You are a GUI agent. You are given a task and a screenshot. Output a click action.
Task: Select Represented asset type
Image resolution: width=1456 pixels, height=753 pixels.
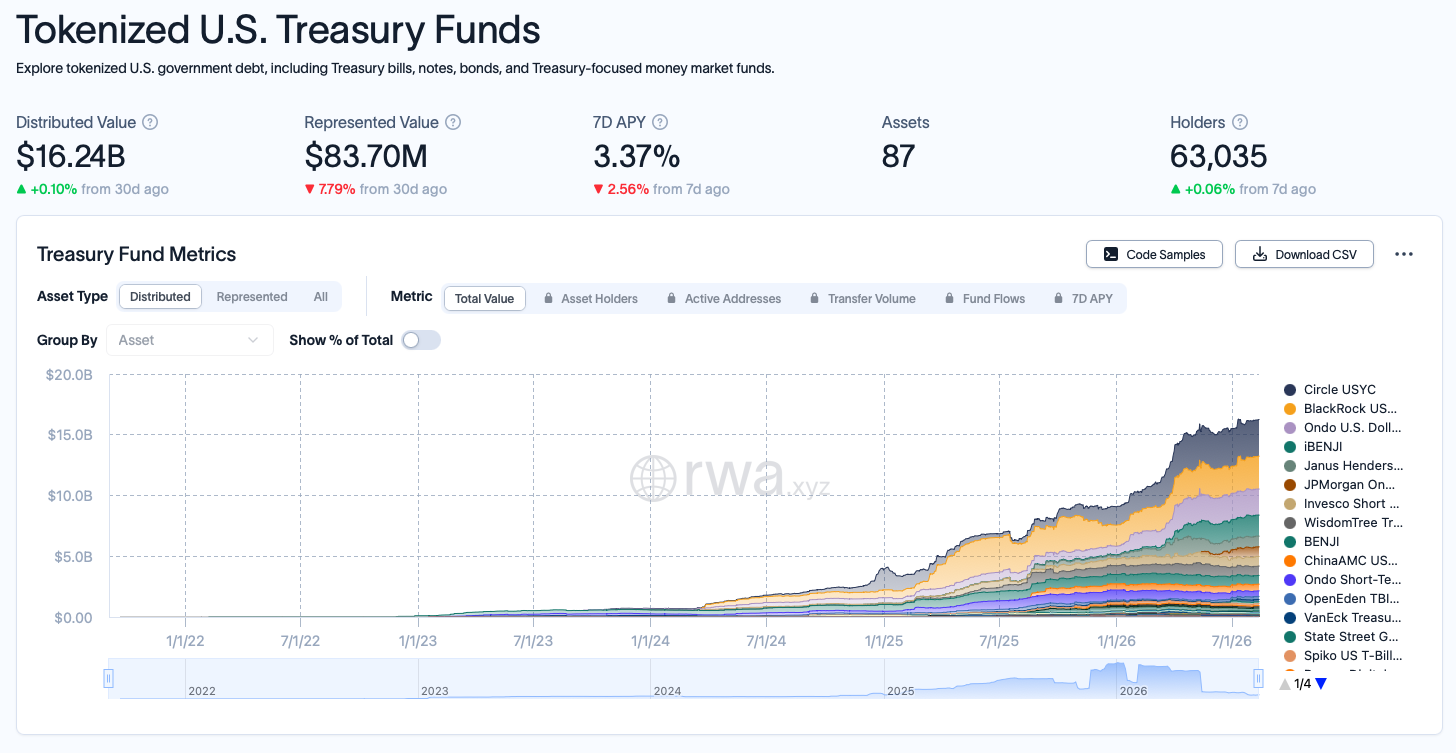tap(252, 297)
